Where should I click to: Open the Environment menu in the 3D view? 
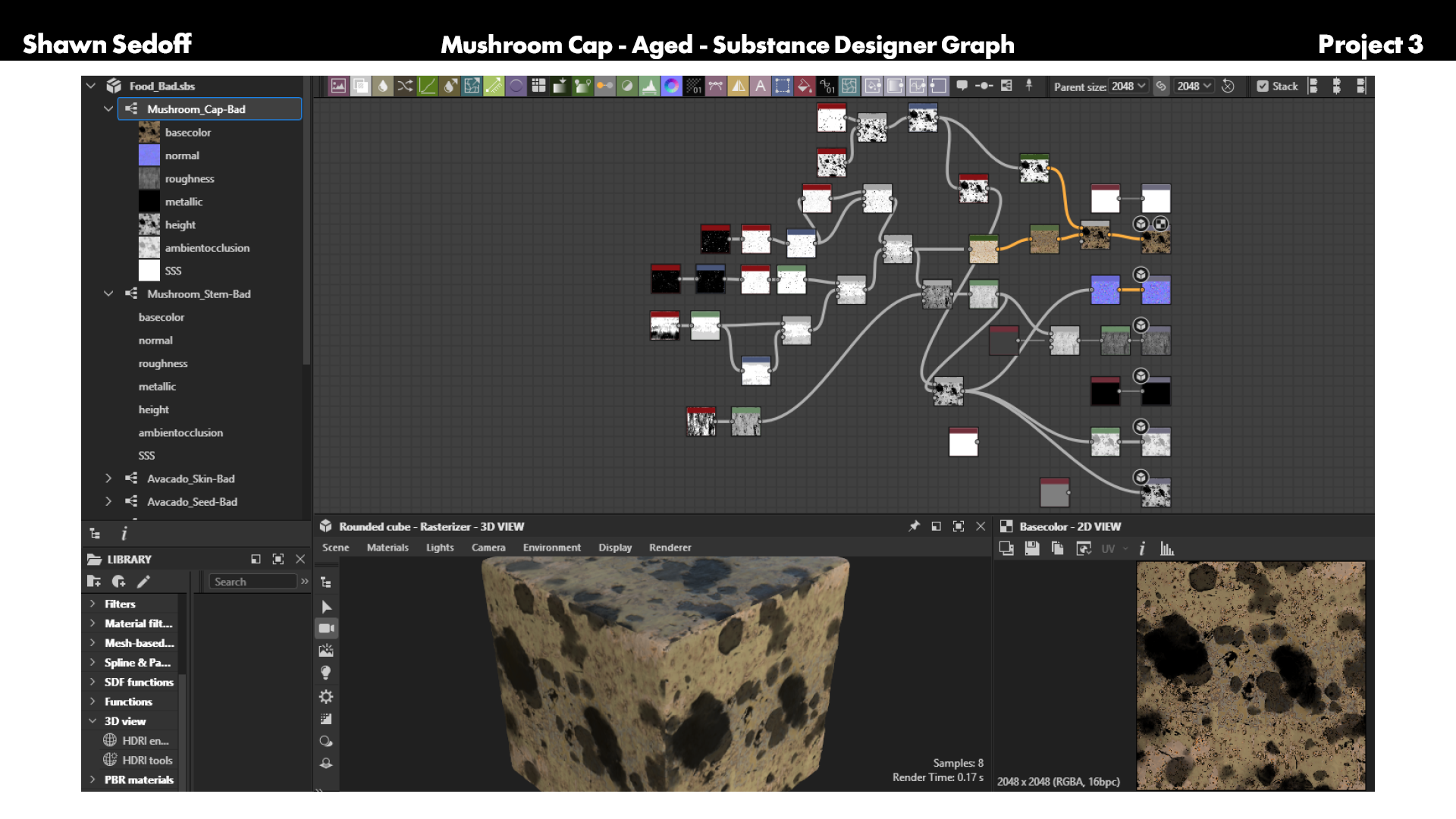point(552,548)
